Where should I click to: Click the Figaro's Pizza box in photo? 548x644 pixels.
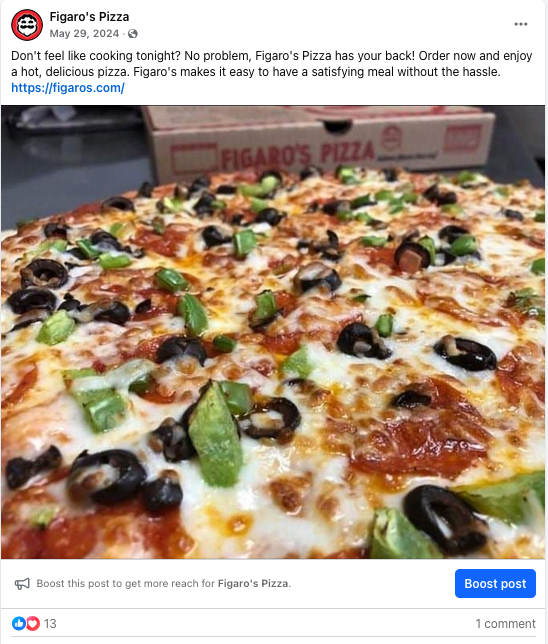318,142
